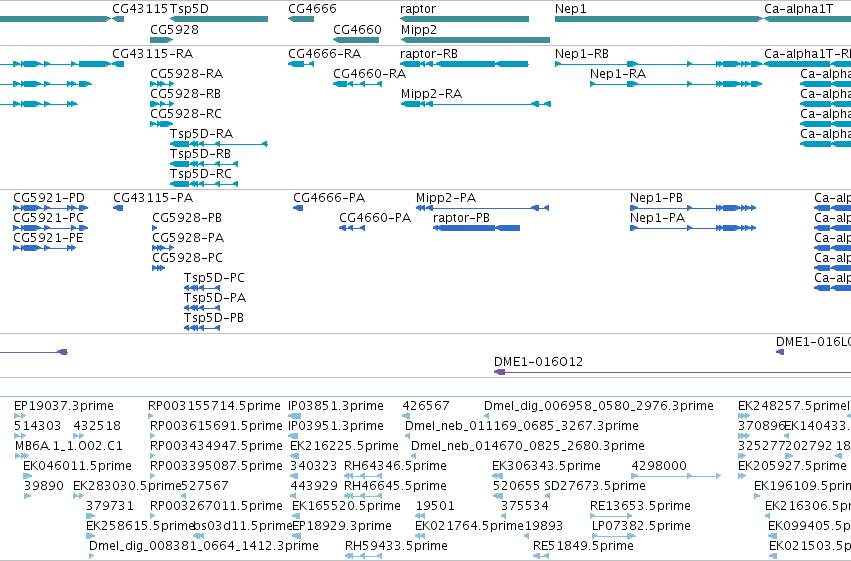This screenshot has width=851, height=561.
Task: Select EST EK306343.5prime
Action: (546, 467)
